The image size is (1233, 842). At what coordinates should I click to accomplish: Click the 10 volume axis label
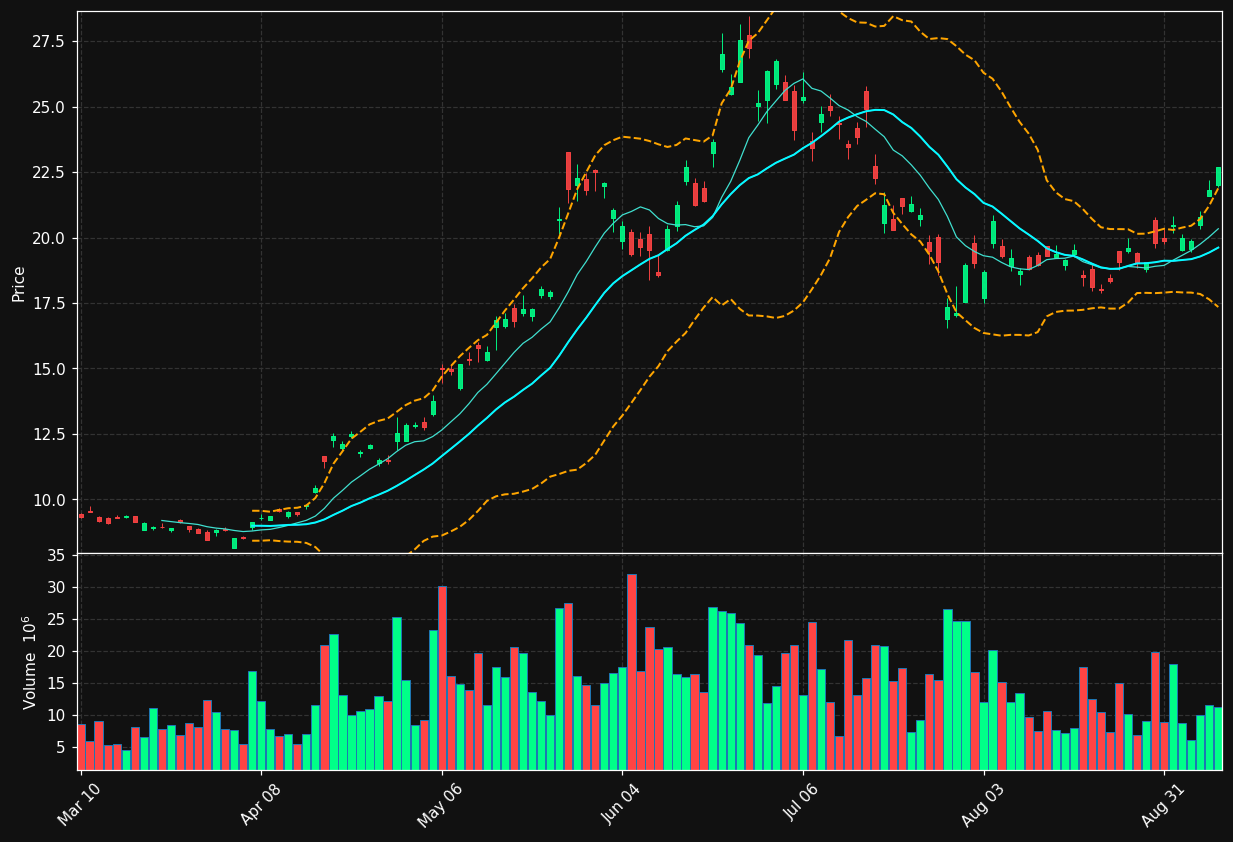coord(57,715)
